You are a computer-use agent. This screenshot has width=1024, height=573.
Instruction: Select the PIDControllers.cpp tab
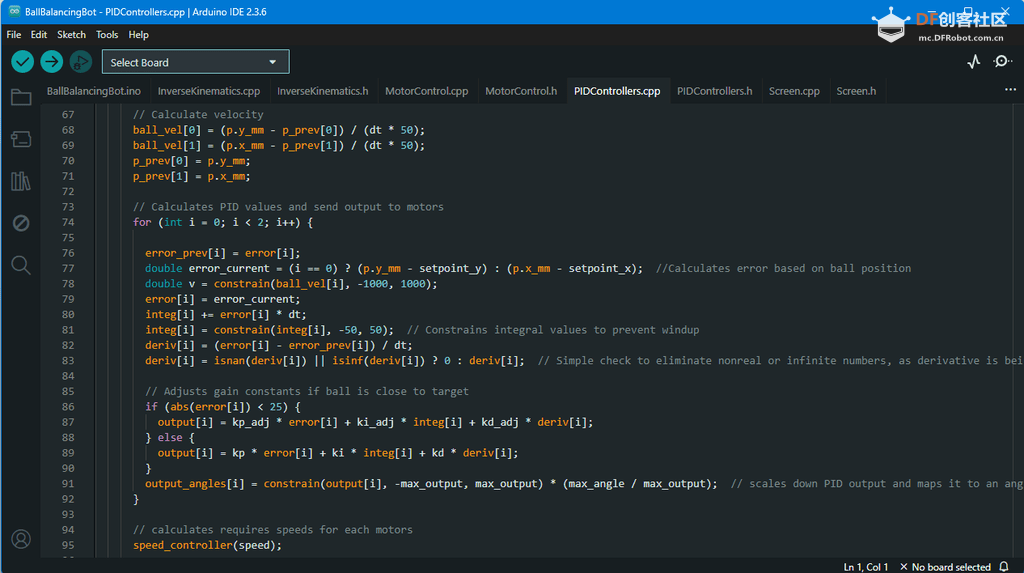coord(617,91)
